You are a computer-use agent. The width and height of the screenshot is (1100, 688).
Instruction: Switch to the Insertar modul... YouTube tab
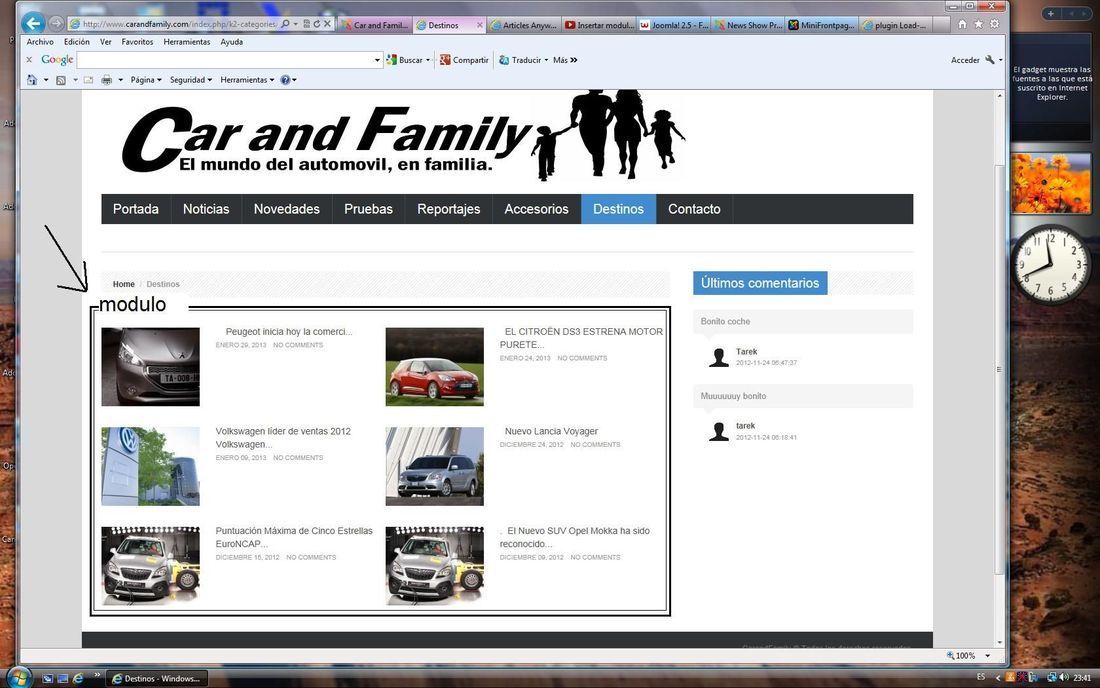click(x=599, y=25)
